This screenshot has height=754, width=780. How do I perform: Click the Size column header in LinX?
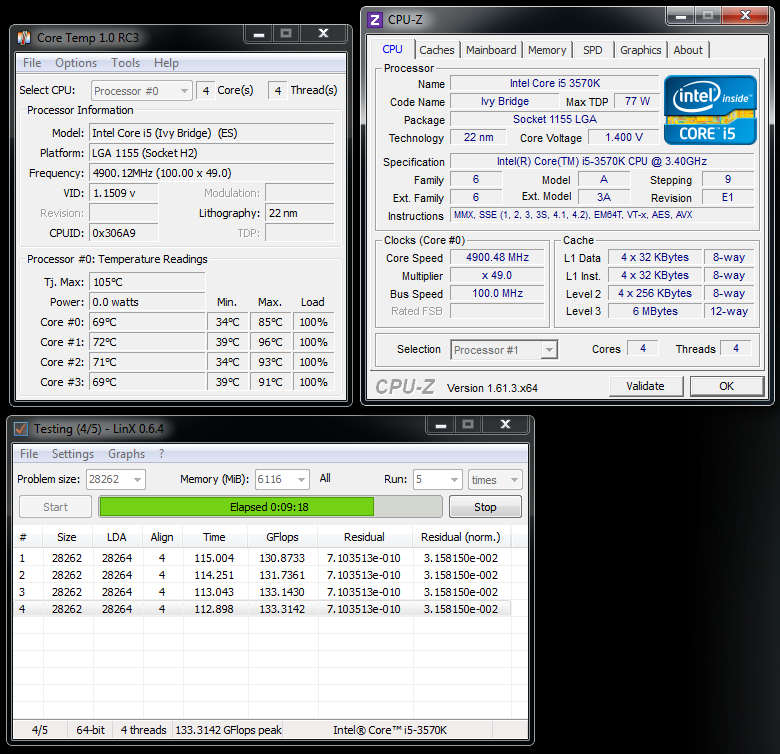(67, 537)
